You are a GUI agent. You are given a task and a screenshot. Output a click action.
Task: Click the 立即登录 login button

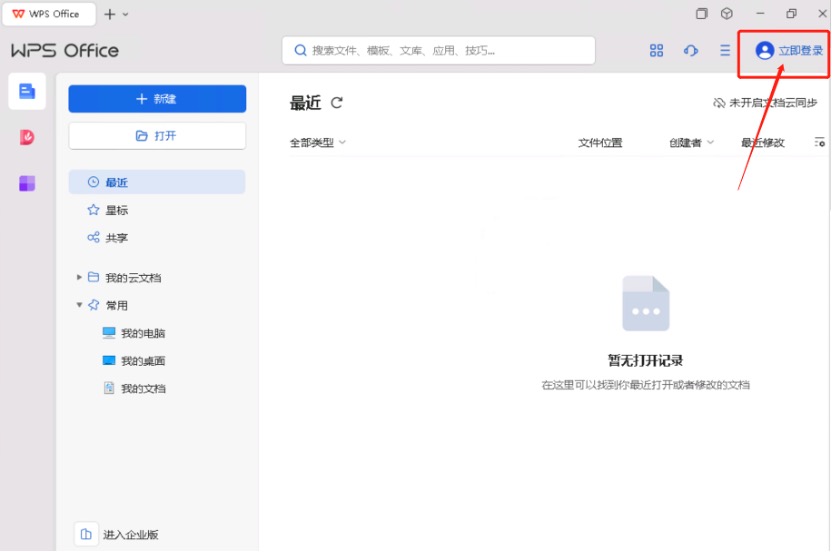(790, 51)
